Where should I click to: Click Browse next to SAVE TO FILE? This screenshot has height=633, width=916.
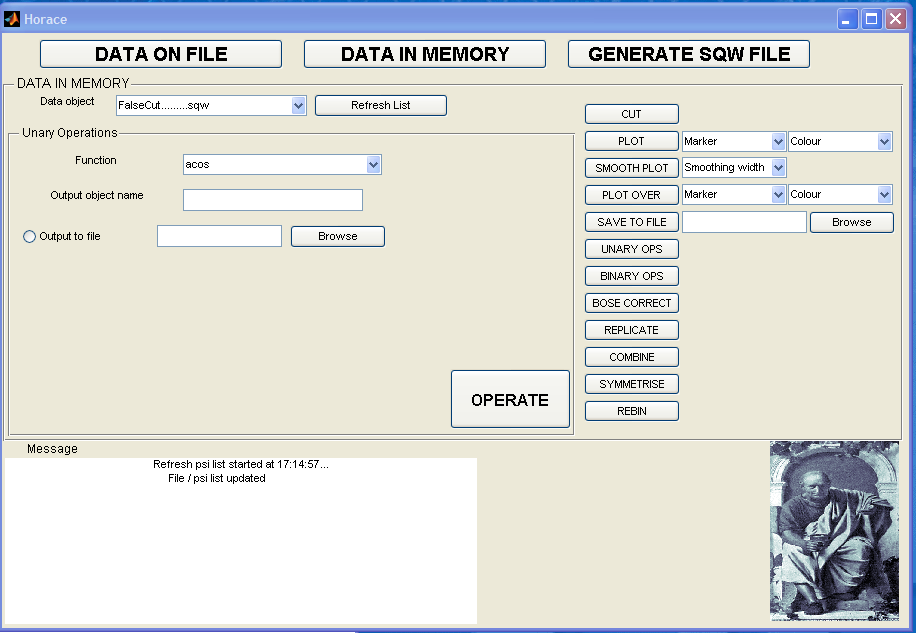coord(852,222)
